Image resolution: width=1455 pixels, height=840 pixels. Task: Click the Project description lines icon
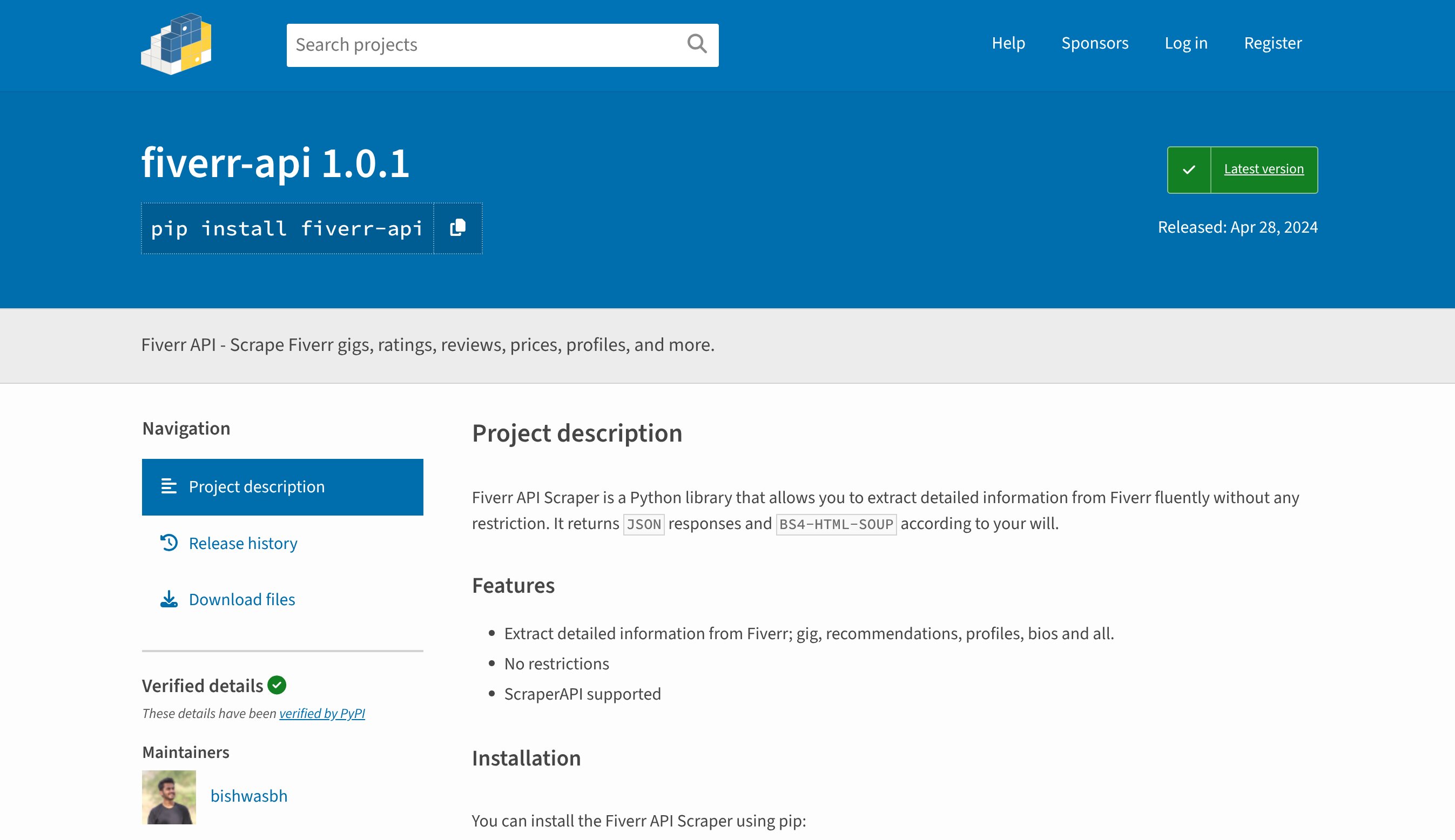tap(168, 486)
